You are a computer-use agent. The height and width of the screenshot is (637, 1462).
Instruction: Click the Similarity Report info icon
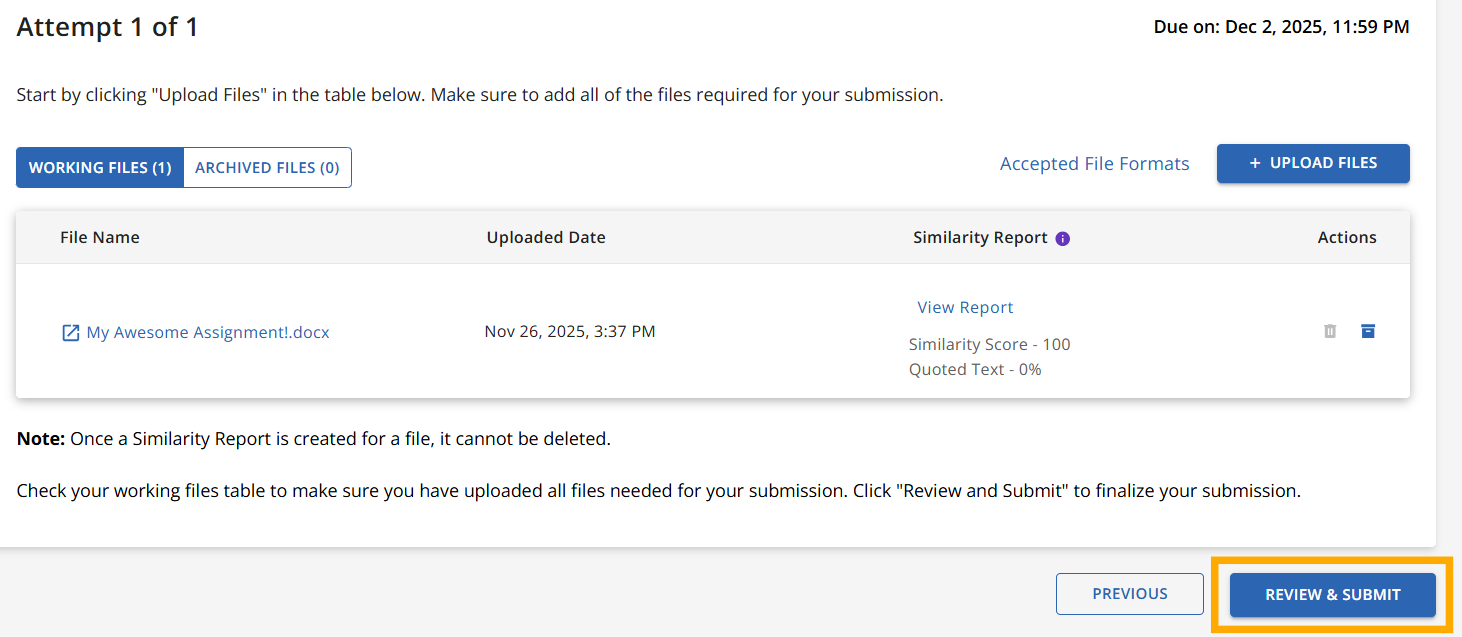1063,238
